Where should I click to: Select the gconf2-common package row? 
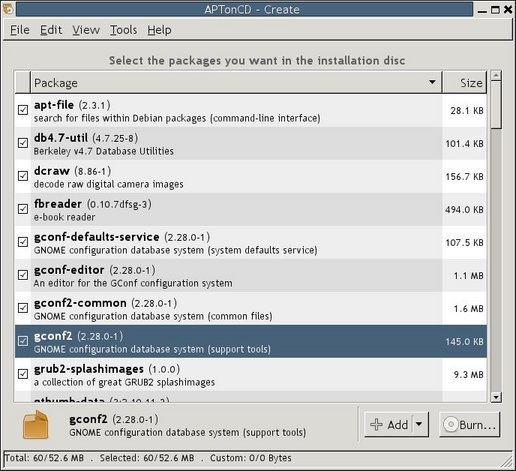(x=251, y=308)
